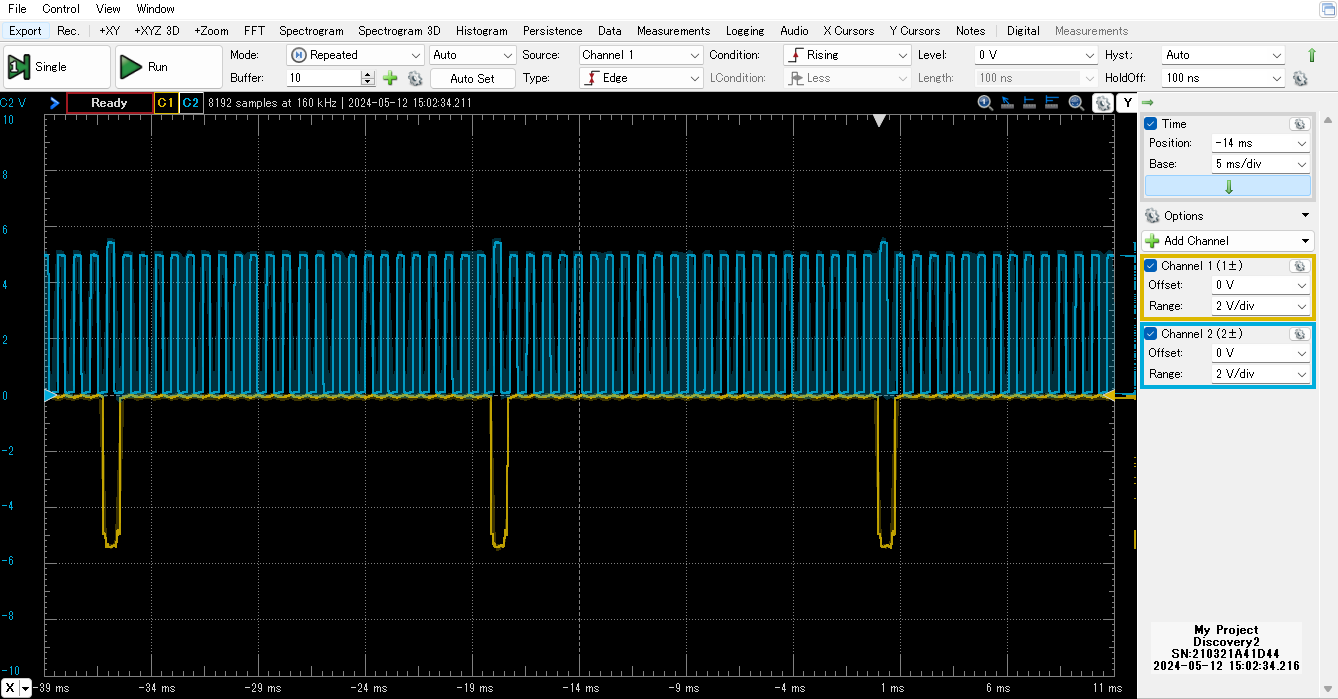Open the Measurements view

(673, 31)
